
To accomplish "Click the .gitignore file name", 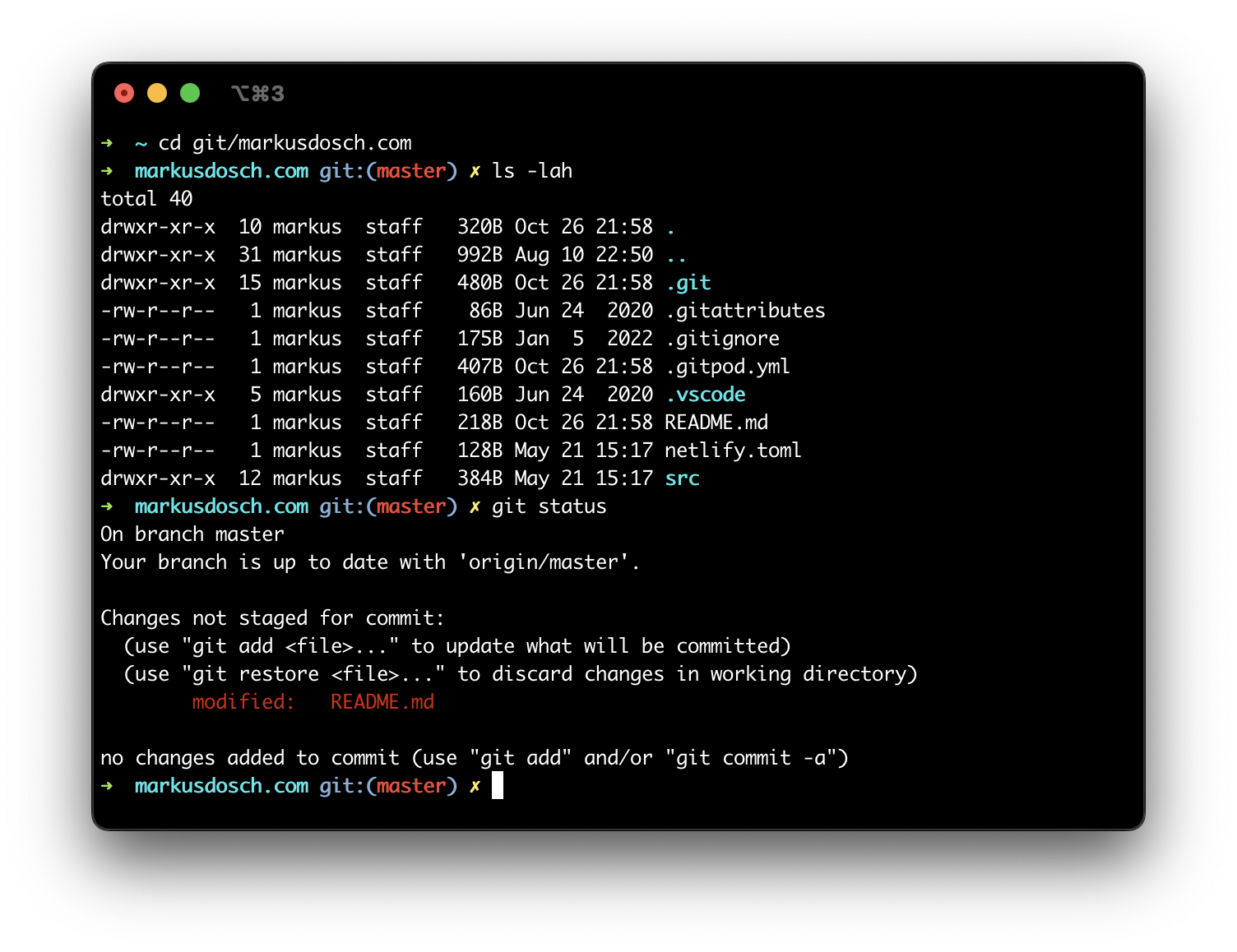I will click(x=722, y=339).
